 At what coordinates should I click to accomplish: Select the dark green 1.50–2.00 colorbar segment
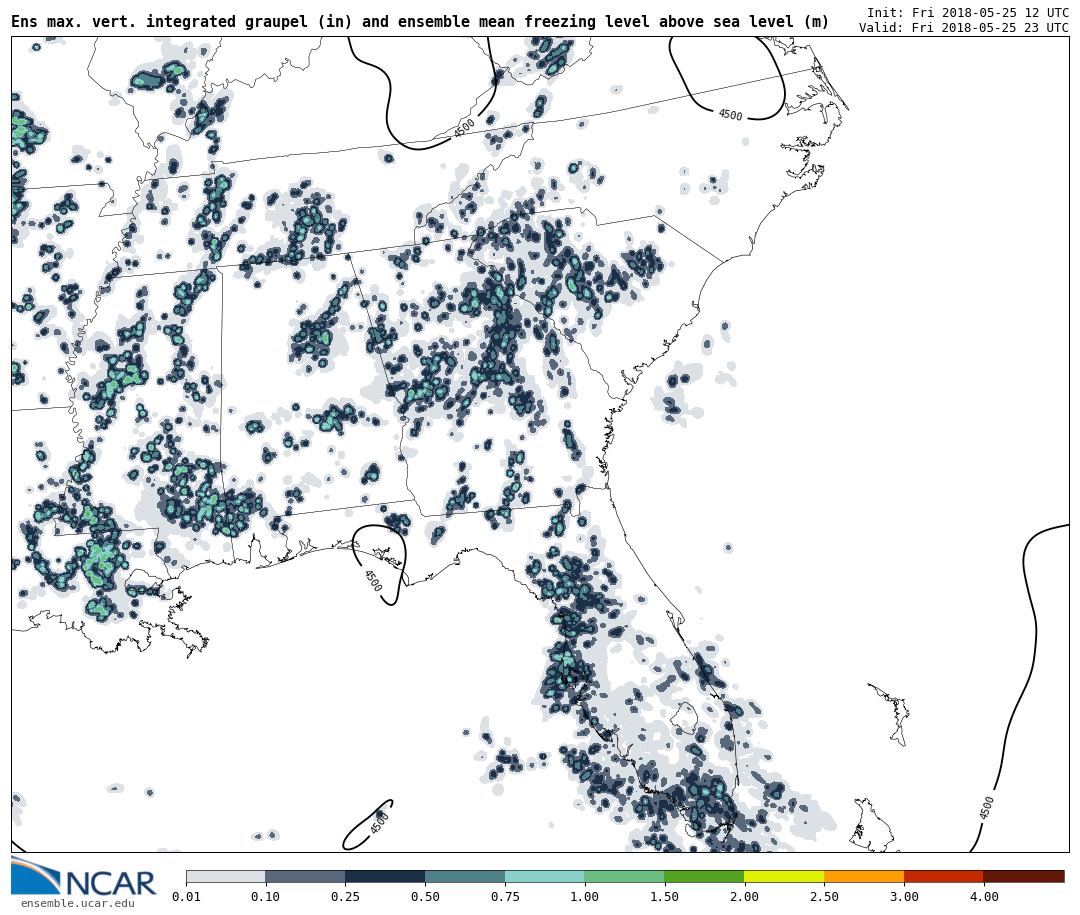coord(704,876)
